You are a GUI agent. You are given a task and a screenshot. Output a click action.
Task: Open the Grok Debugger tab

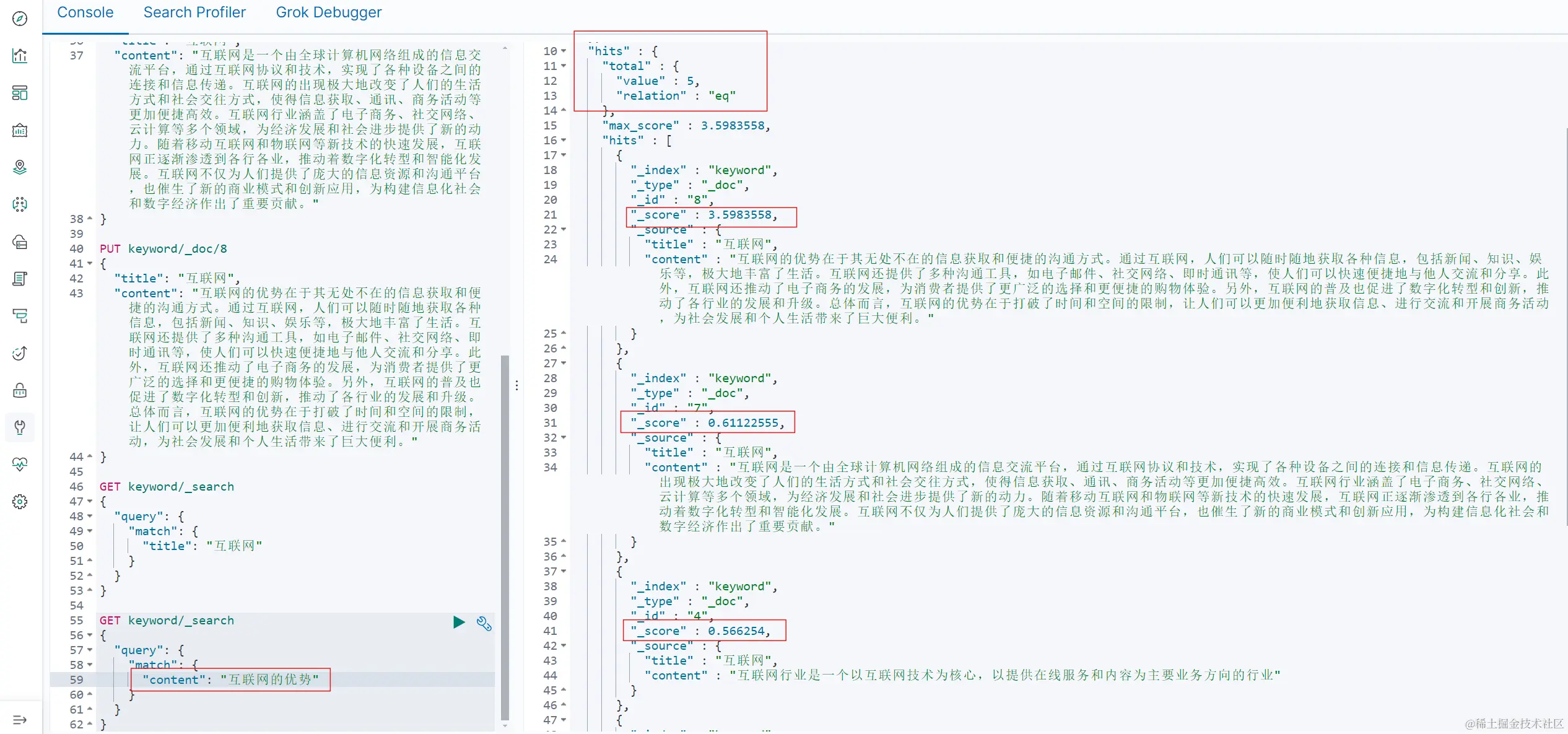(329, 12)
